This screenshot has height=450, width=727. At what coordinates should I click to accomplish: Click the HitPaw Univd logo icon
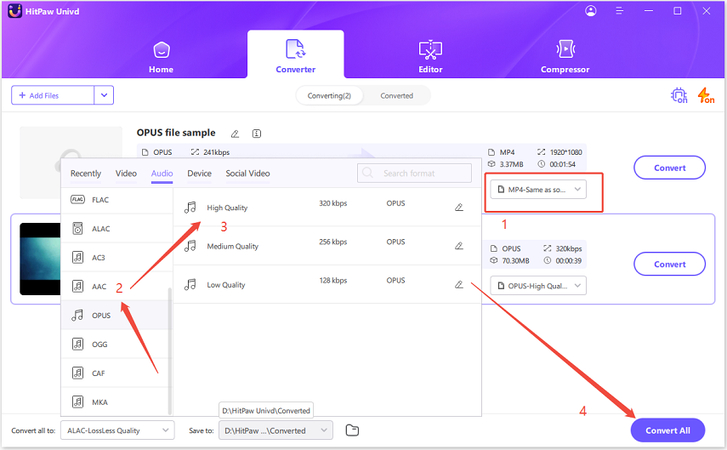click(15, 11)
